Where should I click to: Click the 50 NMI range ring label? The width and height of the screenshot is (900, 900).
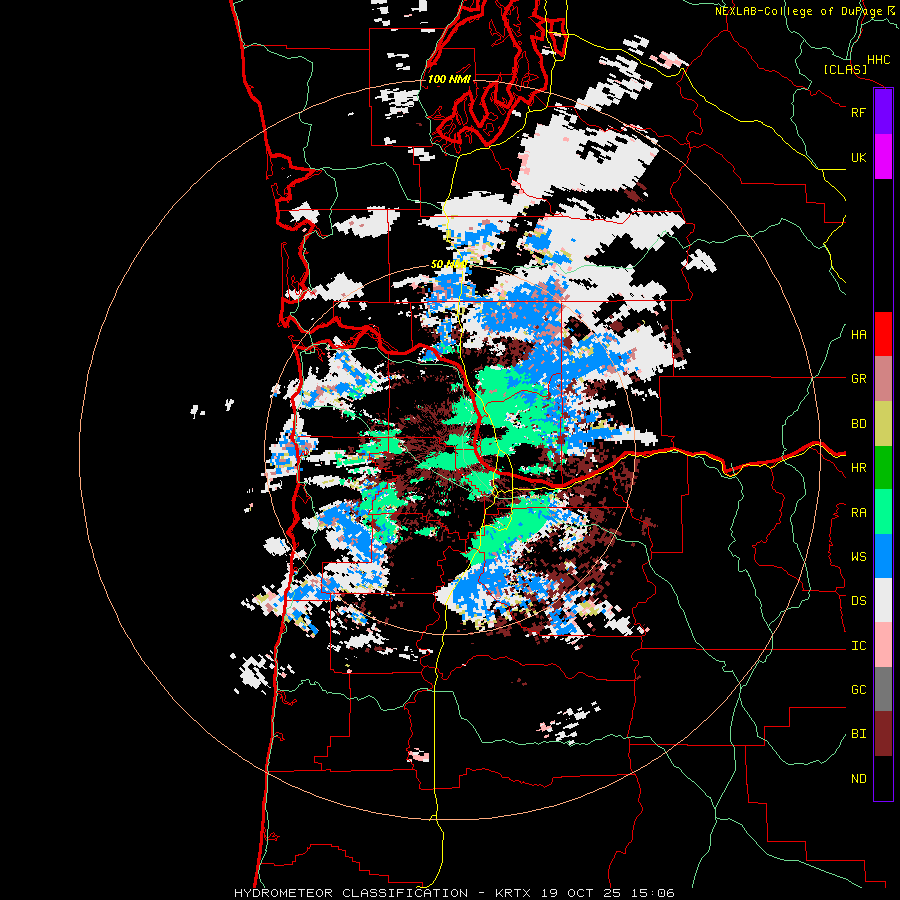pyautogui.click(x=448, y=265)
